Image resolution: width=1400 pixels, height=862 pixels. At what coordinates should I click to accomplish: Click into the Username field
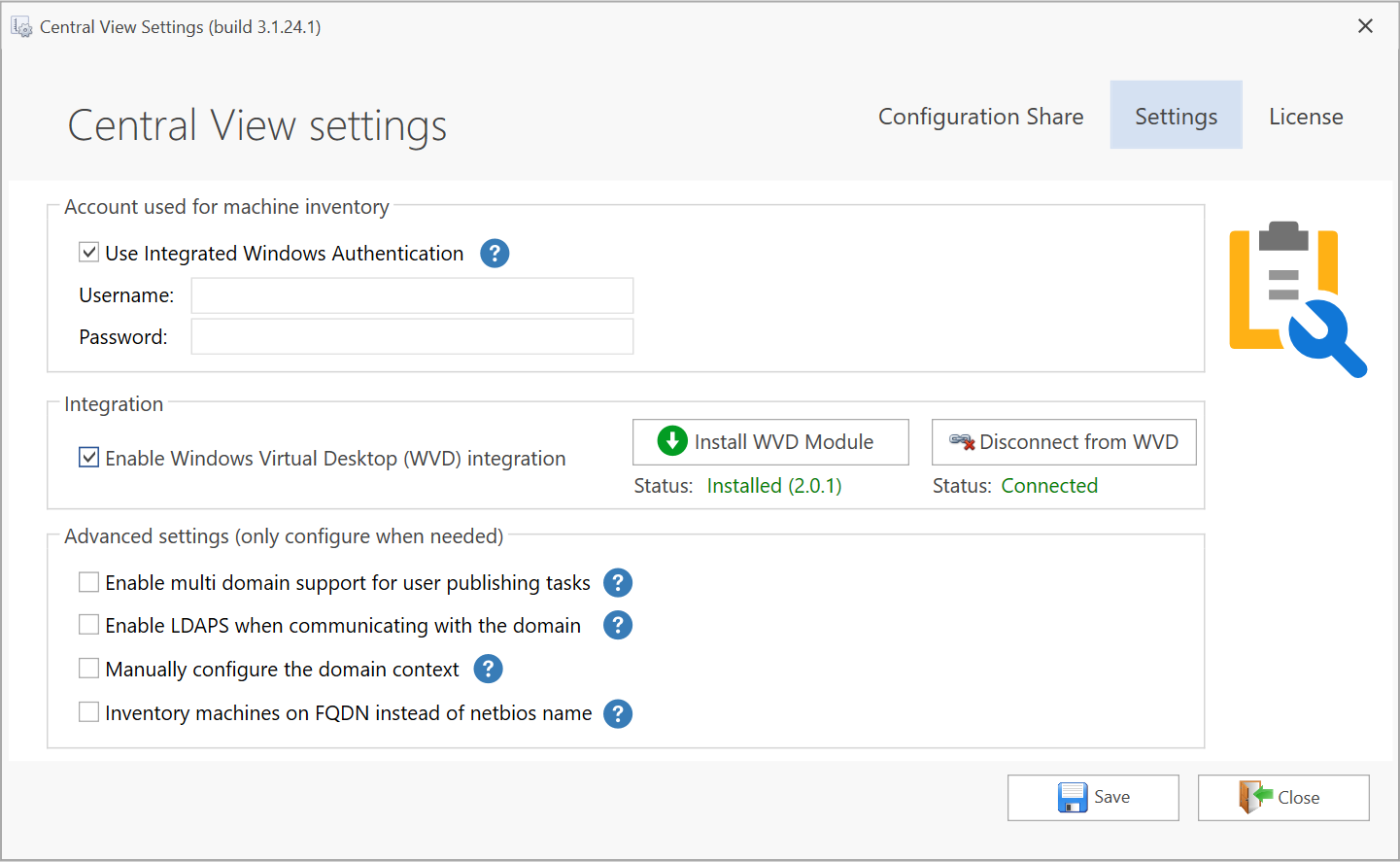(x=412, y=295)
